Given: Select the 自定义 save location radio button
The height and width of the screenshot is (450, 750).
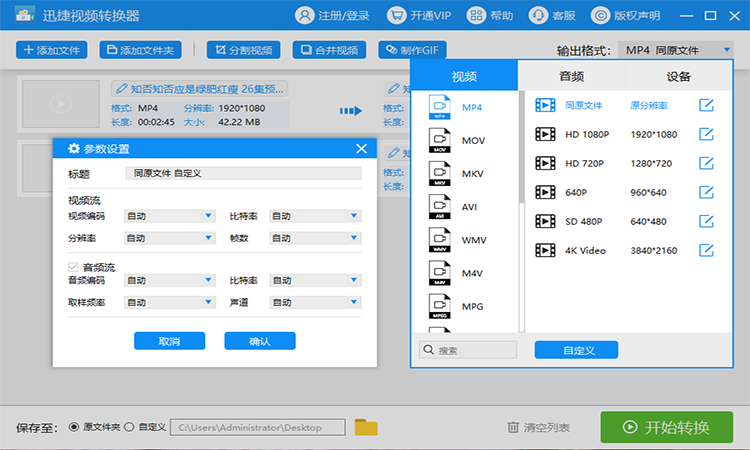Looking at the screenshot, I should pos(129,427).
